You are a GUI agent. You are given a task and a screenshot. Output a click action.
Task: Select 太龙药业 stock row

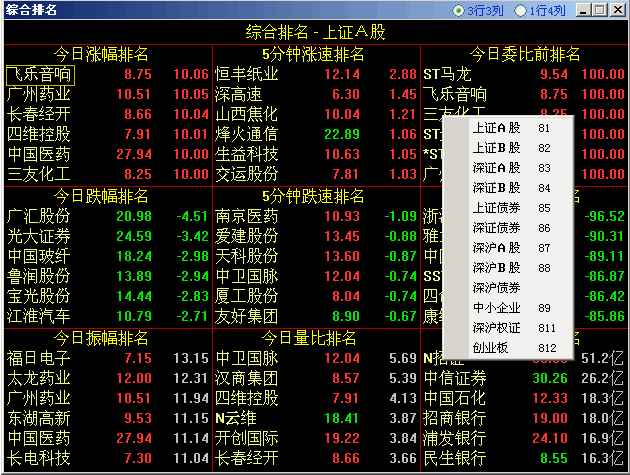108,378
